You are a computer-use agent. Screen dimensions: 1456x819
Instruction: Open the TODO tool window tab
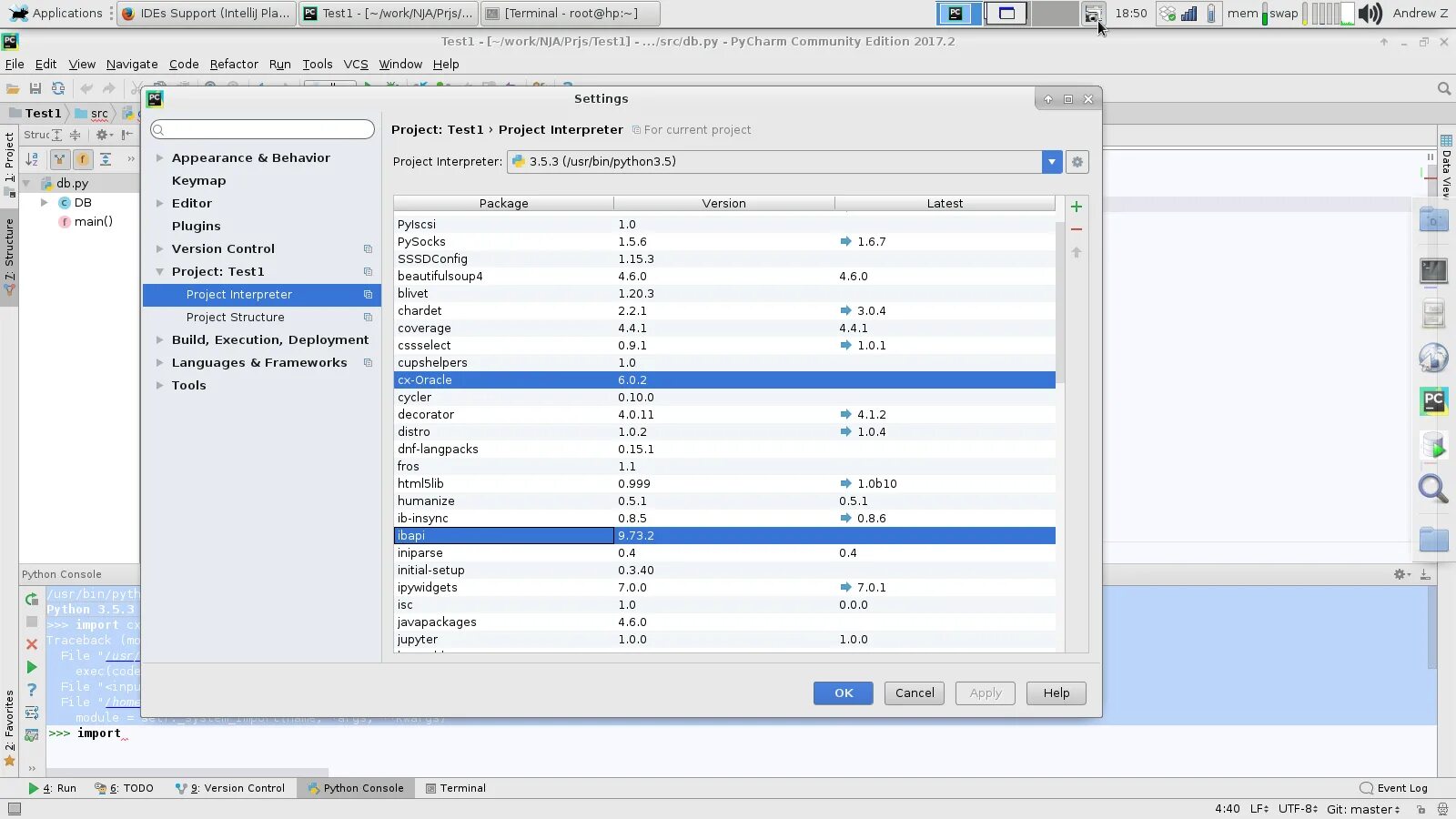pos(125,788)
